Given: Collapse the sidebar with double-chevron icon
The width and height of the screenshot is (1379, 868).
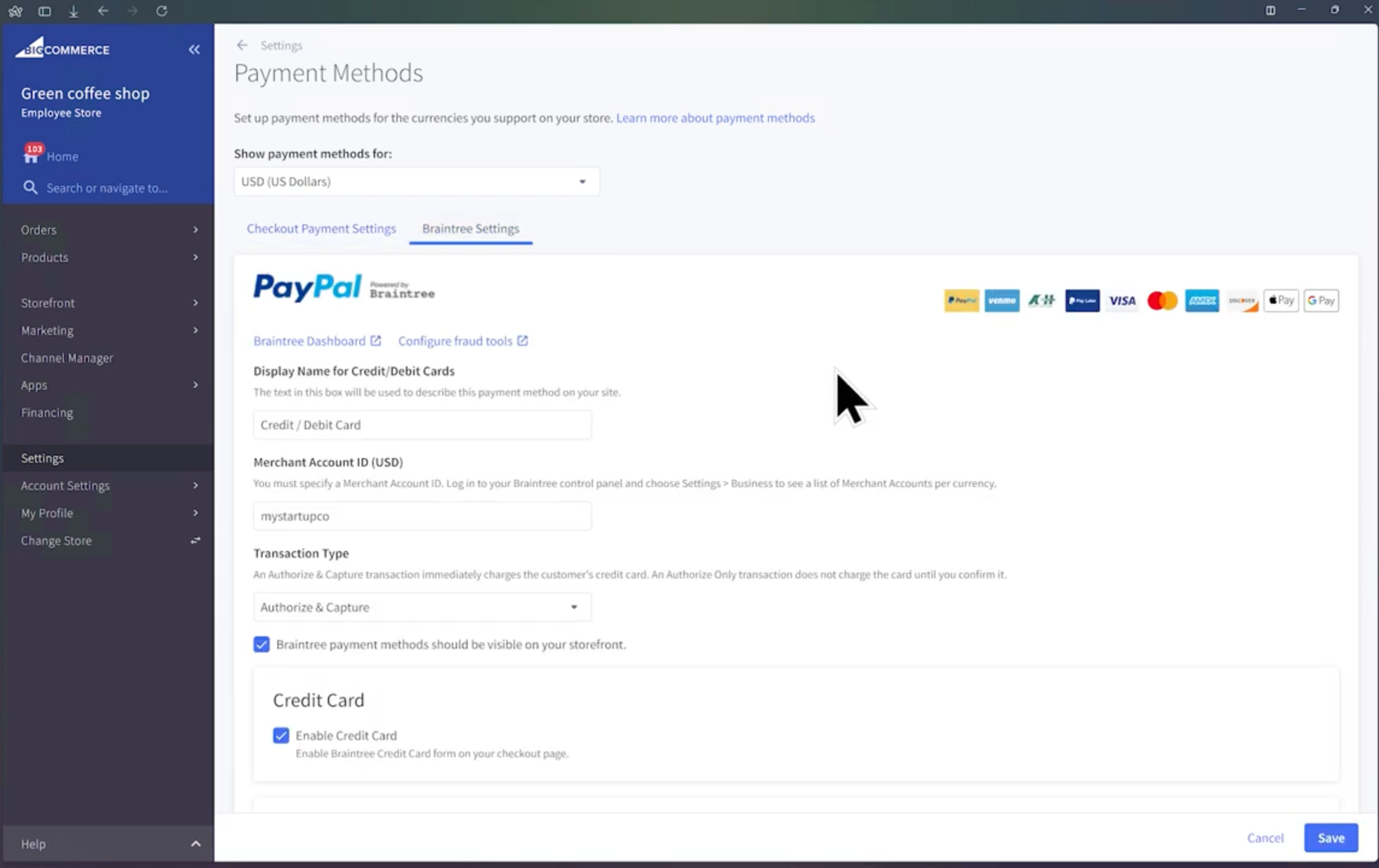Looking at the screenshot, I should pyautogui.click(x=194, y=49).
